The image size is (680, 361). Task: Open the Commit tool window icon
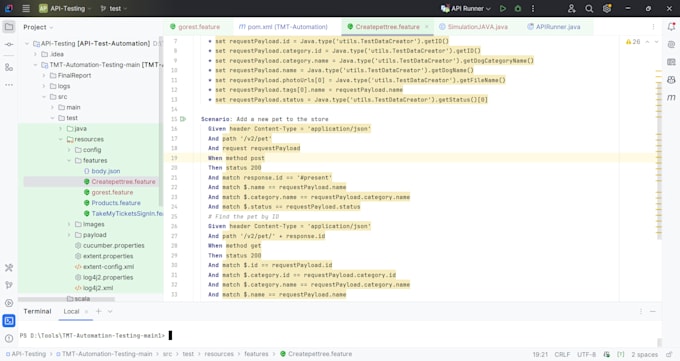point(9,44)
